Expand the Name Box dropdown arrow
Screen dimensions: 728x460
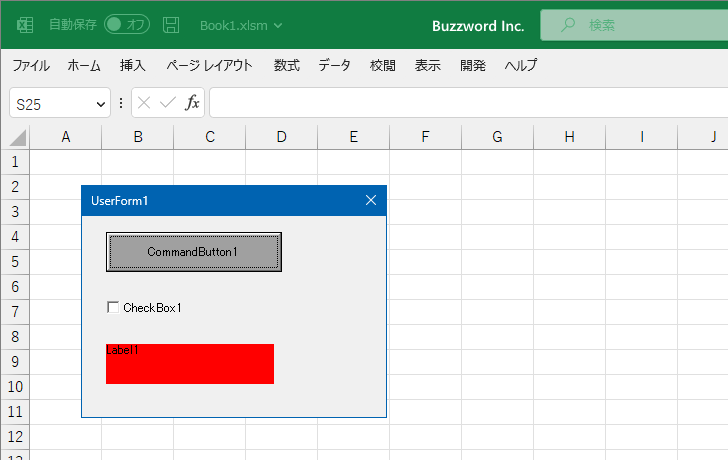pyautogui.click(x=100, y=104)
